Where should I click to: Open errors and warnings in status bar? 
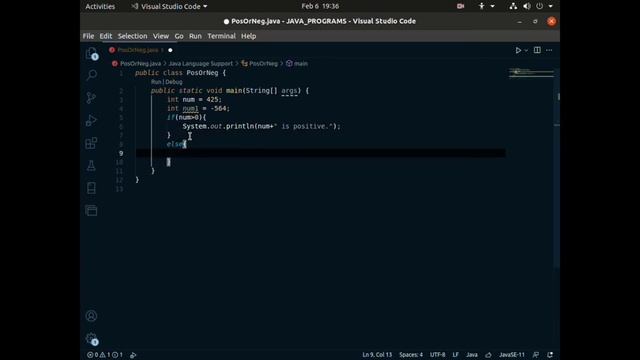(x=105, y=355)
